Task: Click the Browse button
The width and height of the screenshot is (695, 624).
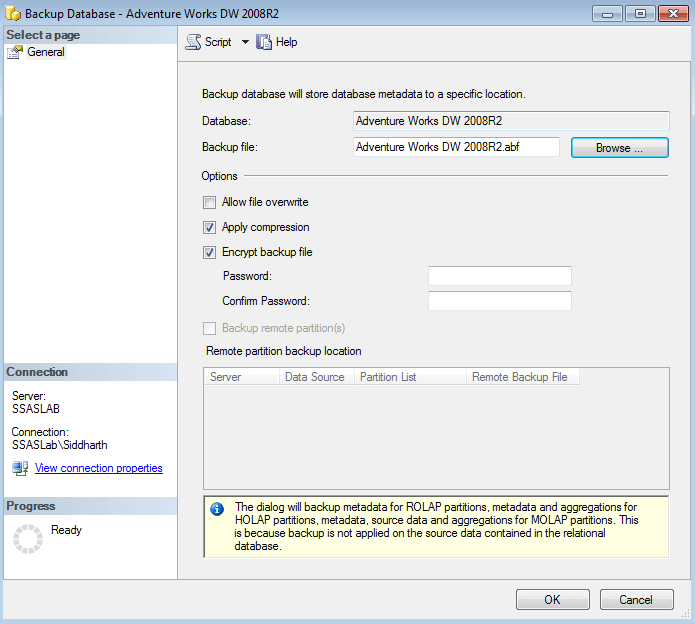Action: point(620,148)
